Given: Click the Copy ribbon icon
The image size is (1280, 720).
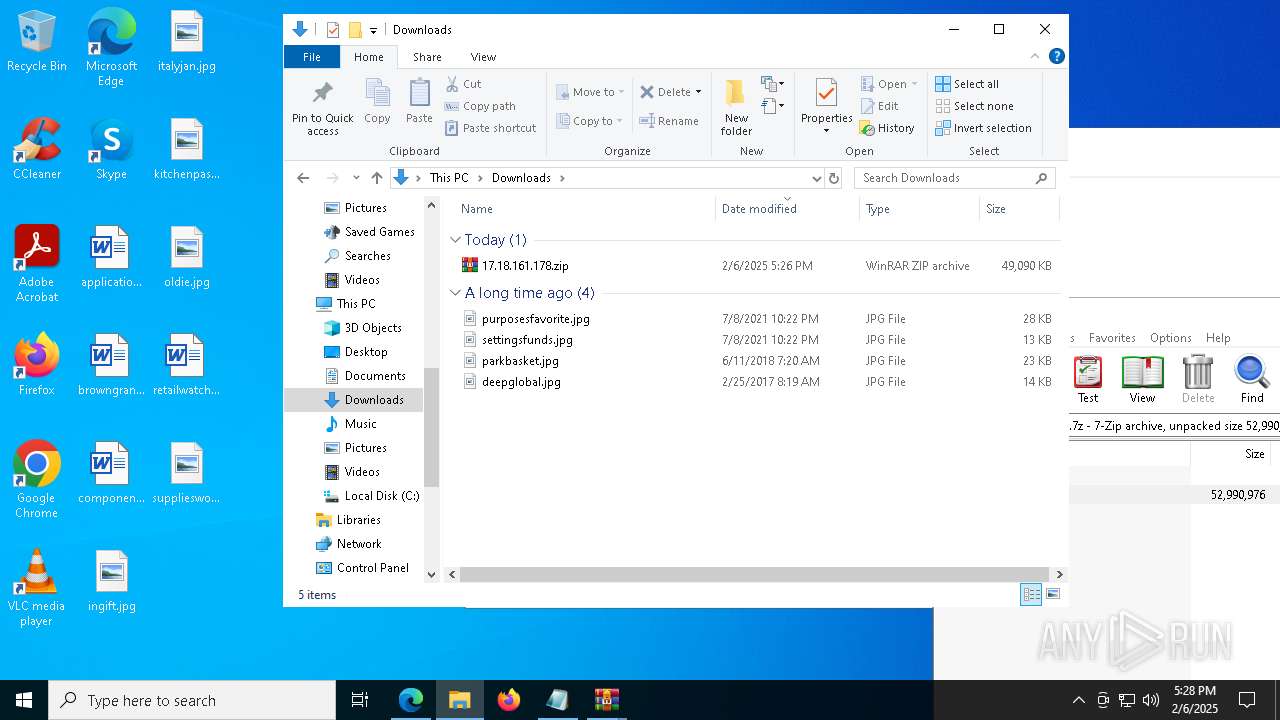Looking at the screenshot, I should point(377,102).
